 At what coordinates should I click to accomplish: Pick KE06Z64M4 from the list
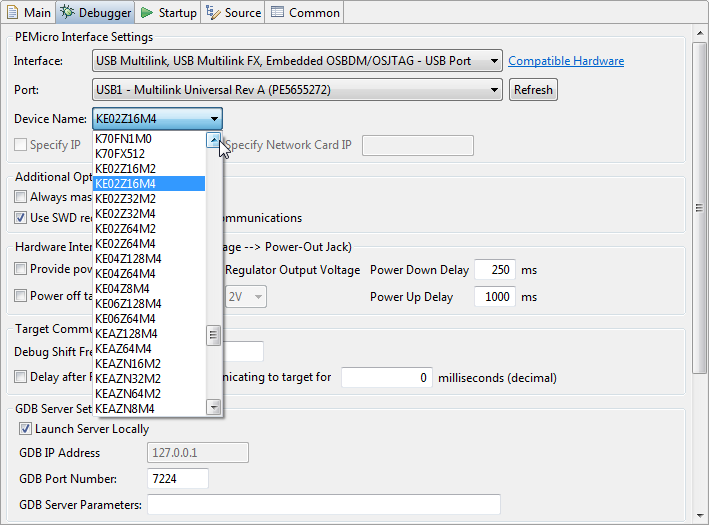pyautogui.click(x=149, y=318)
